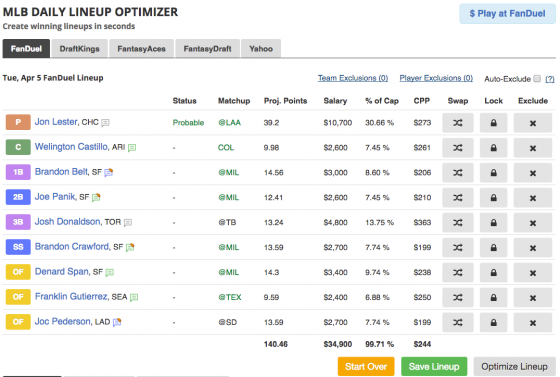Exclude Josh Donaldson from lineup
Screen dimensions: 560x377
tap(532, 223)
